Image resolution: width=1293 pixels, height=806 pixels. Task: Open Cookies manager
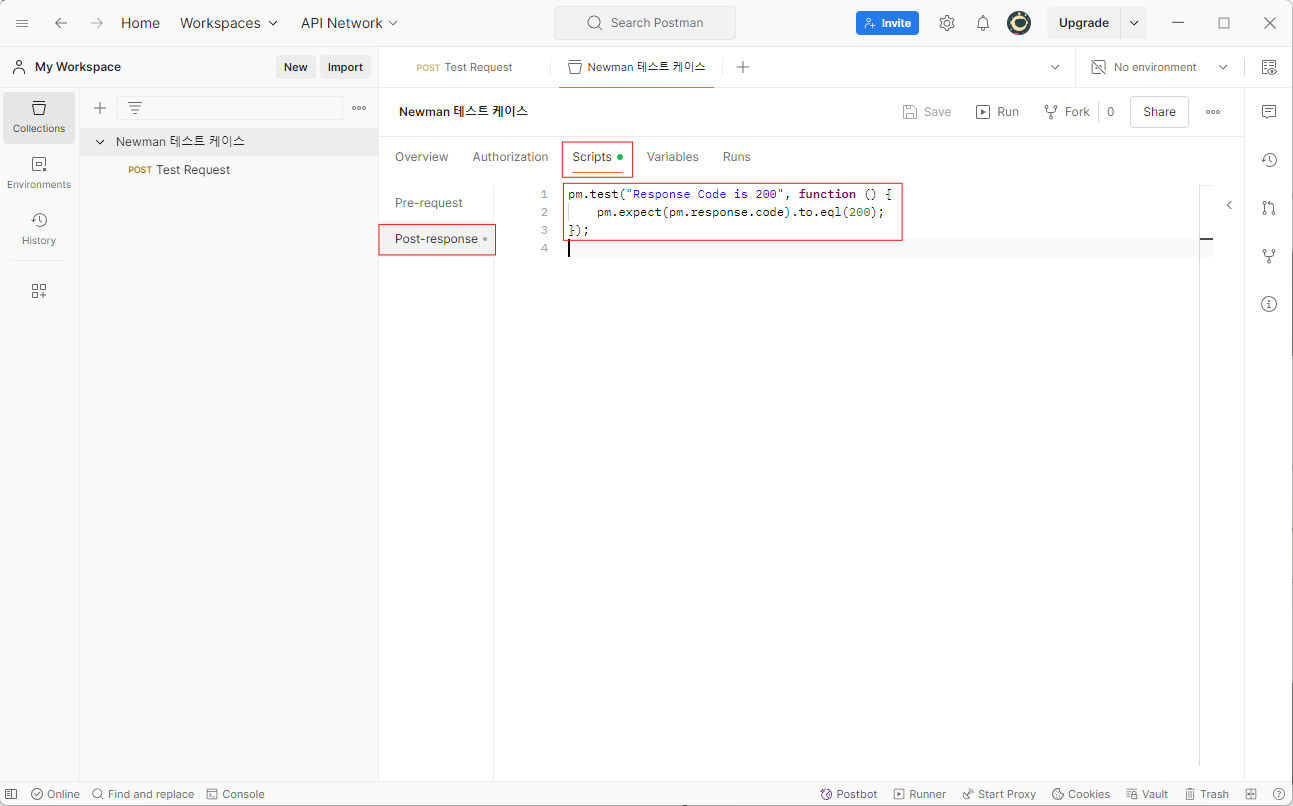point(1081,794)
